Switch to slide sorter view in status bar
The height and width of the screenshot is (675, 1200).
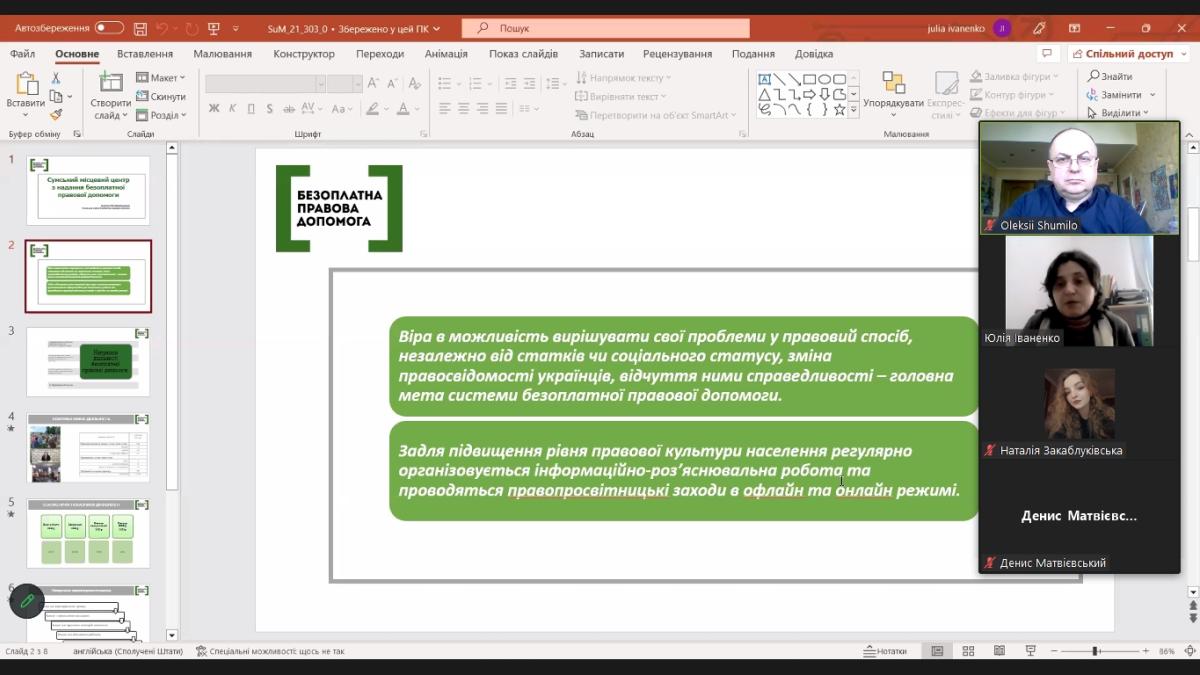click(968, 651)
